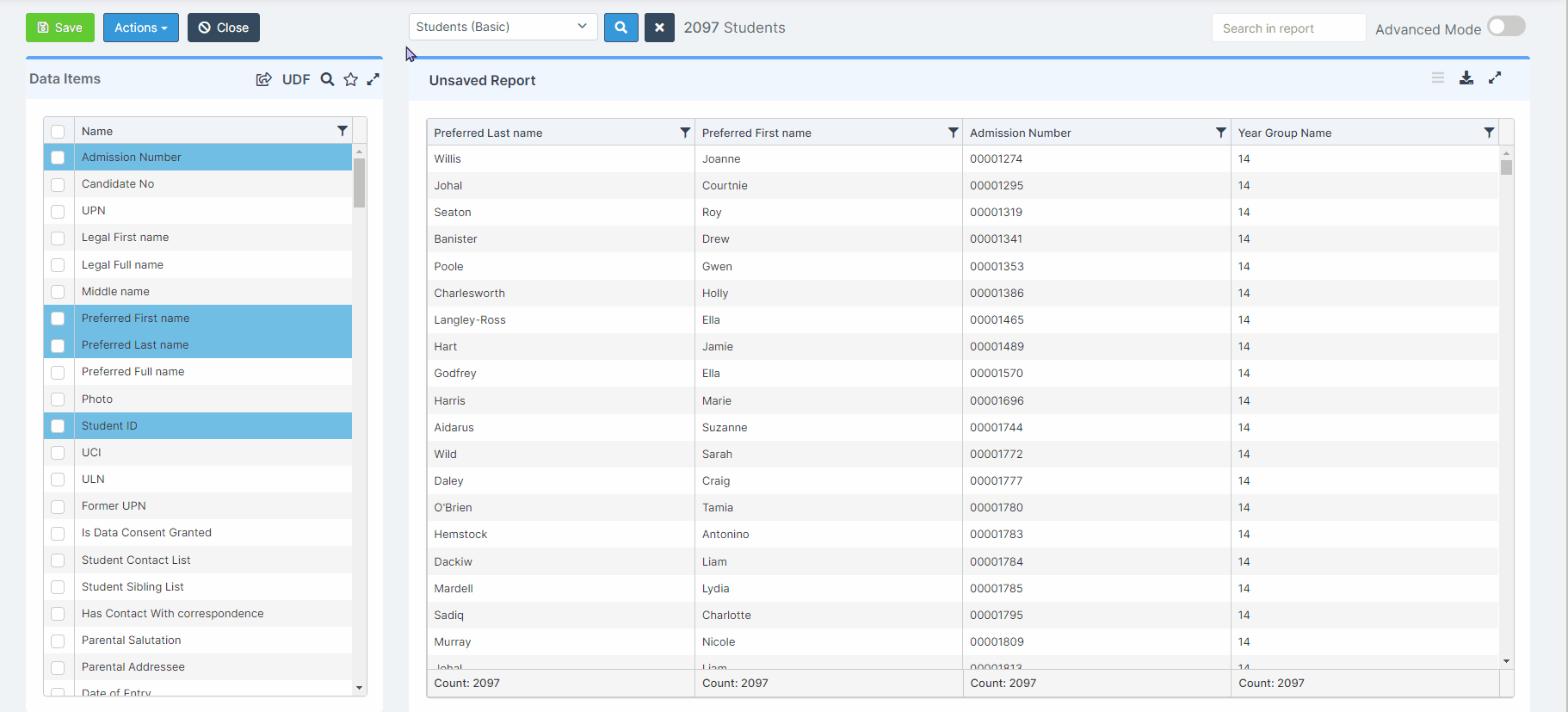This screenshot has height=712, width=1568.
Task: Expand the Unsaved Report panel to fullscreen
Action: (1495, 77)
